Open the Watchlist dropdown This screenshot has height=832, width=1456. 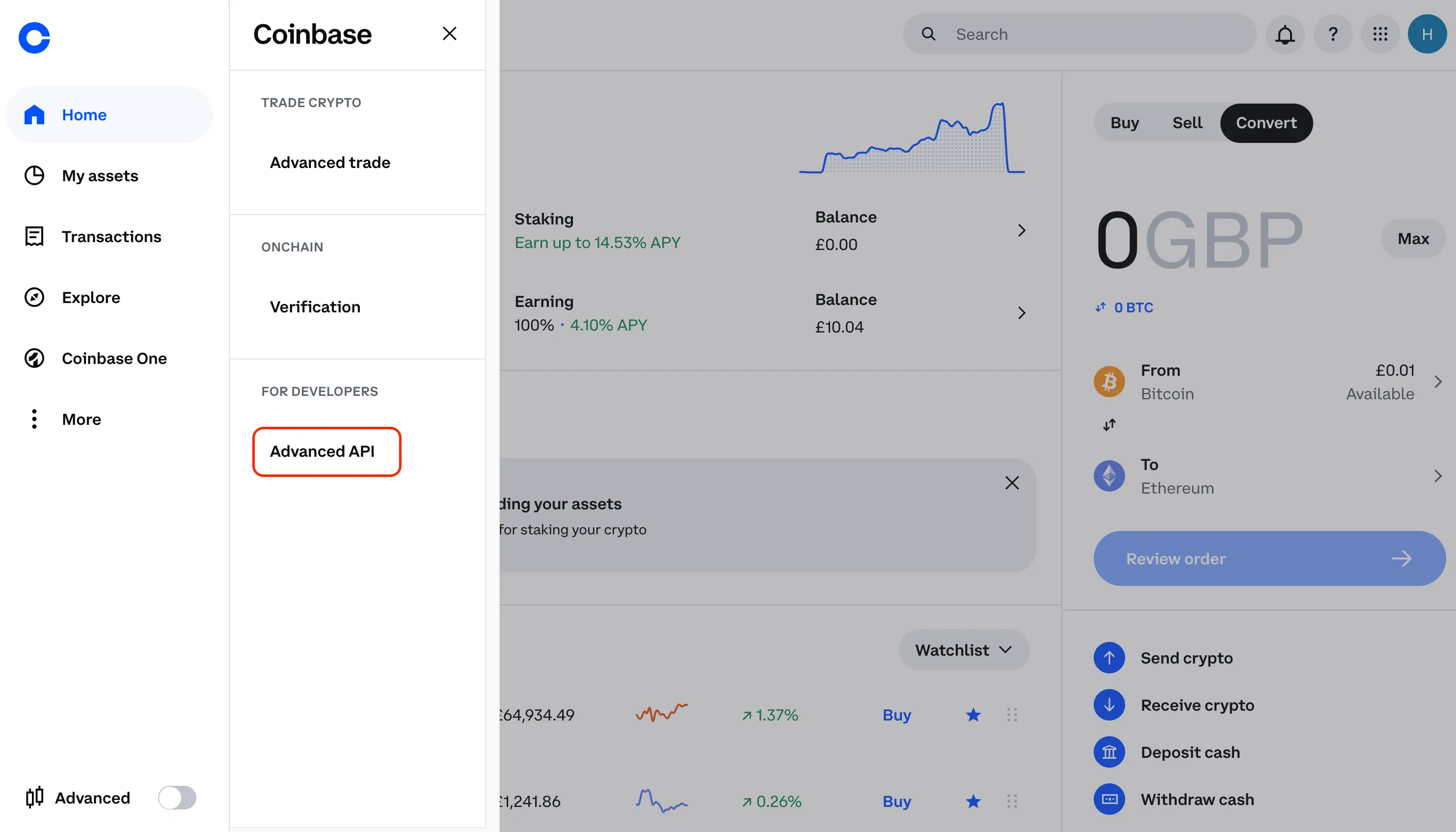tap(964, 650)
